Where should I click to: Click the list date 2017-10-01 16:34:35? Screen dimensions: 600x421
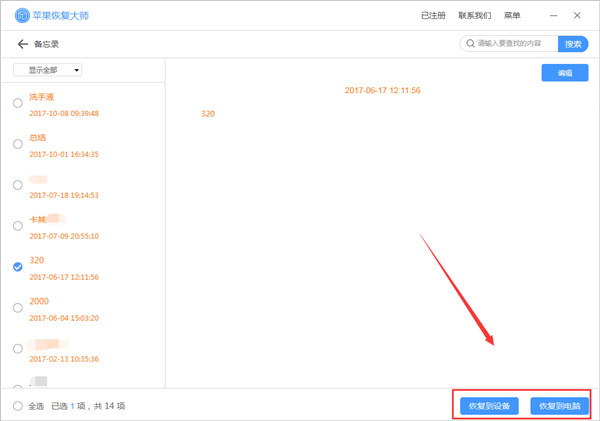tap(64, 154)
